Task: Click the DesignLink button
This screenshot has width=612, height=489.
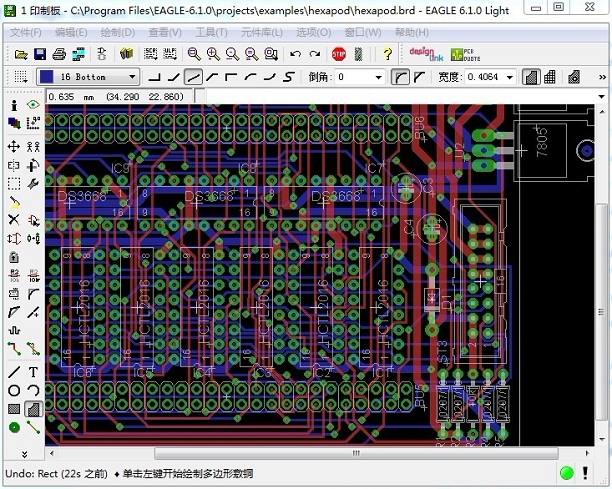Action: point(426,54)
